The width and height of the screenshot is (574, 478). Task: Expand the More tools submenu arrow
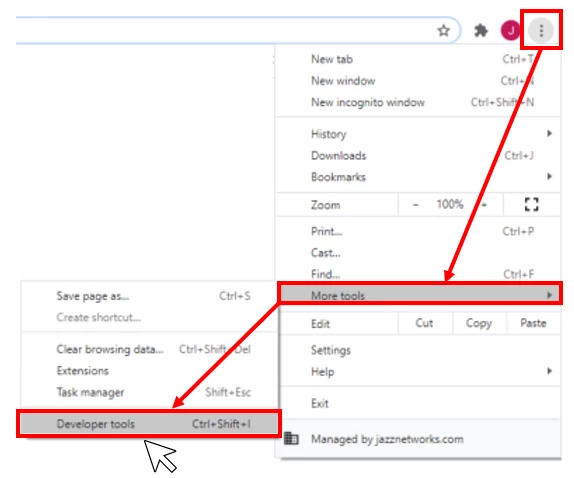(549, 295)
